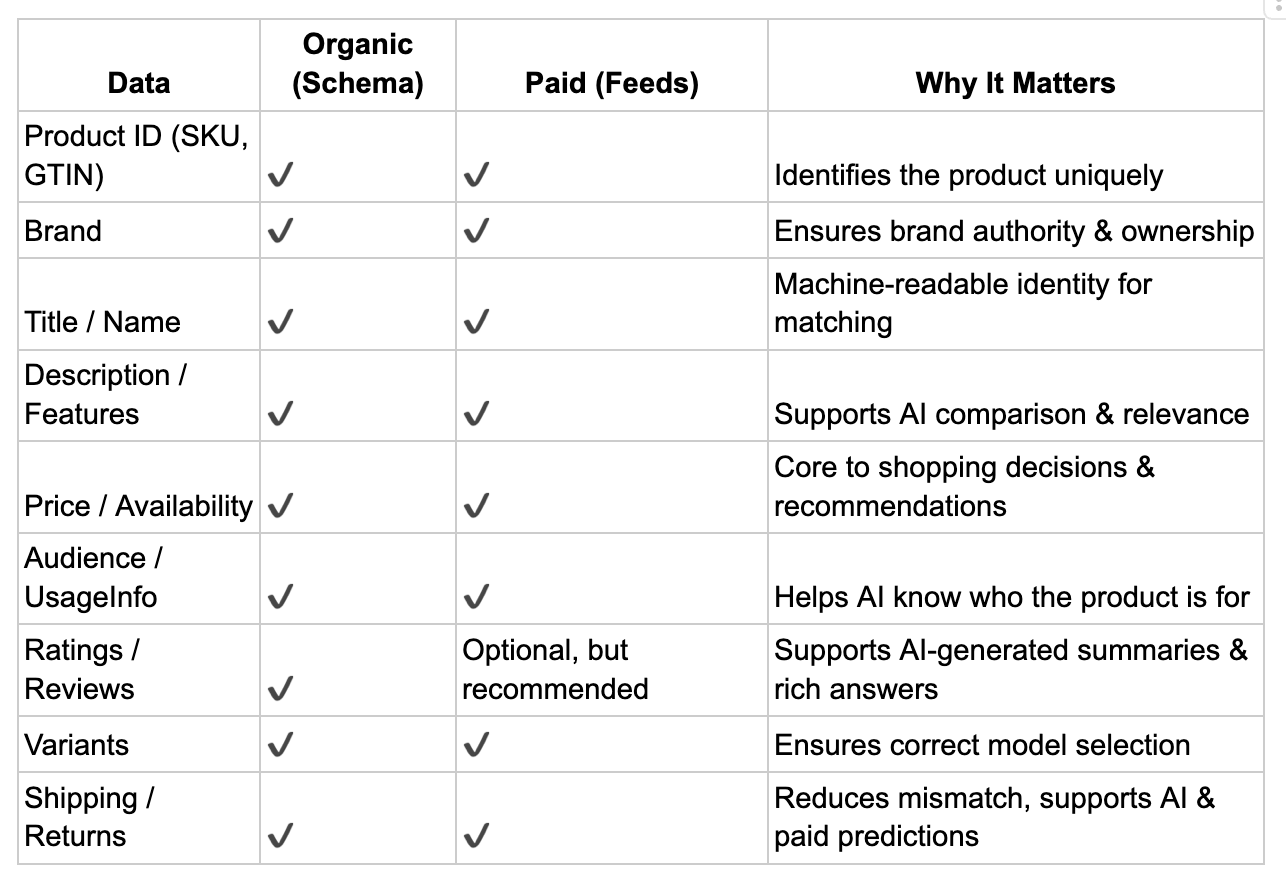Select the Description / Features cell
Screen dimensions: 1286x890
coord(139,395)
